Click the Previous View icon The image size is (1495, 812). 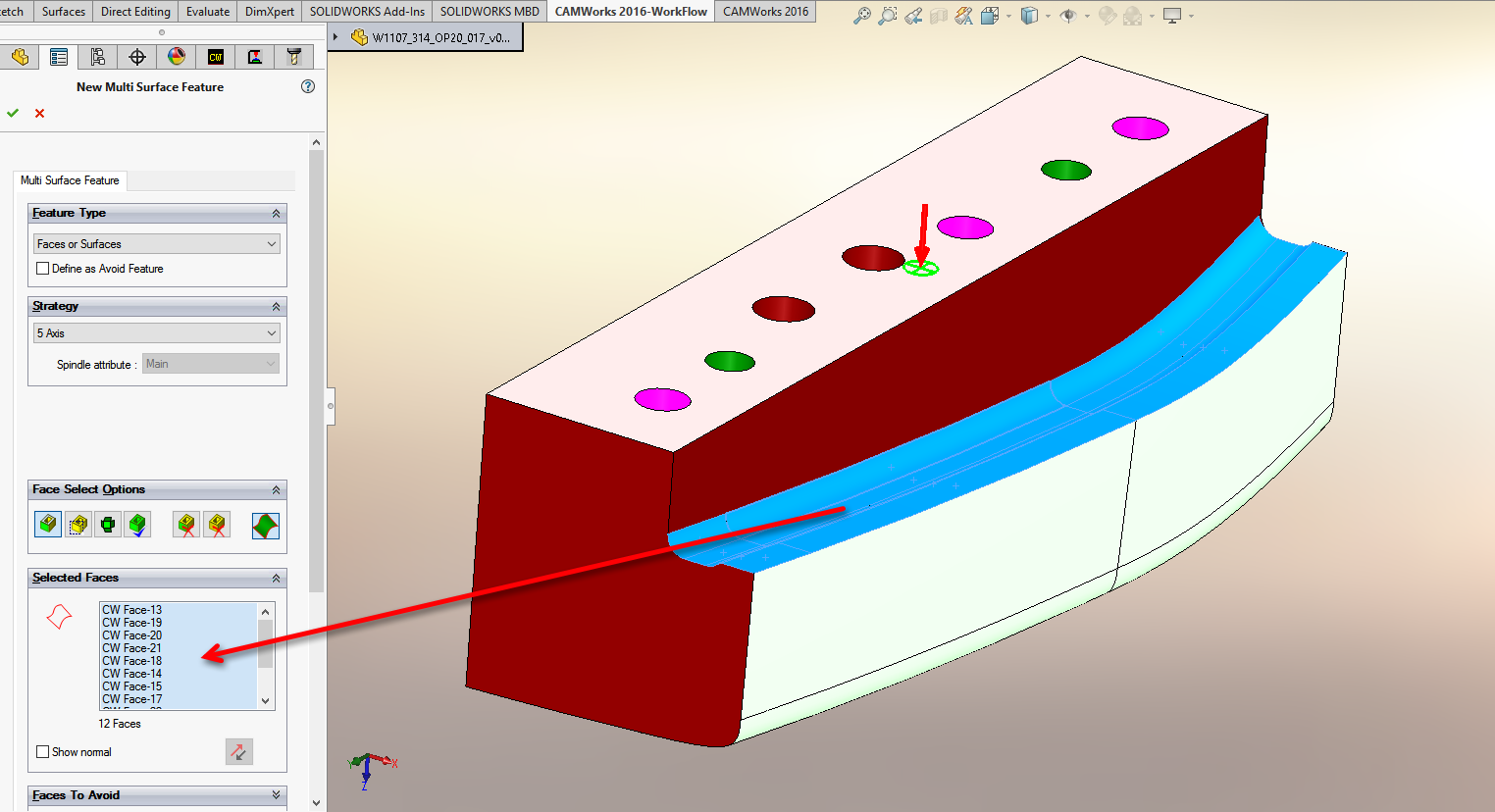pyautogui.click(x=913, y=16)
